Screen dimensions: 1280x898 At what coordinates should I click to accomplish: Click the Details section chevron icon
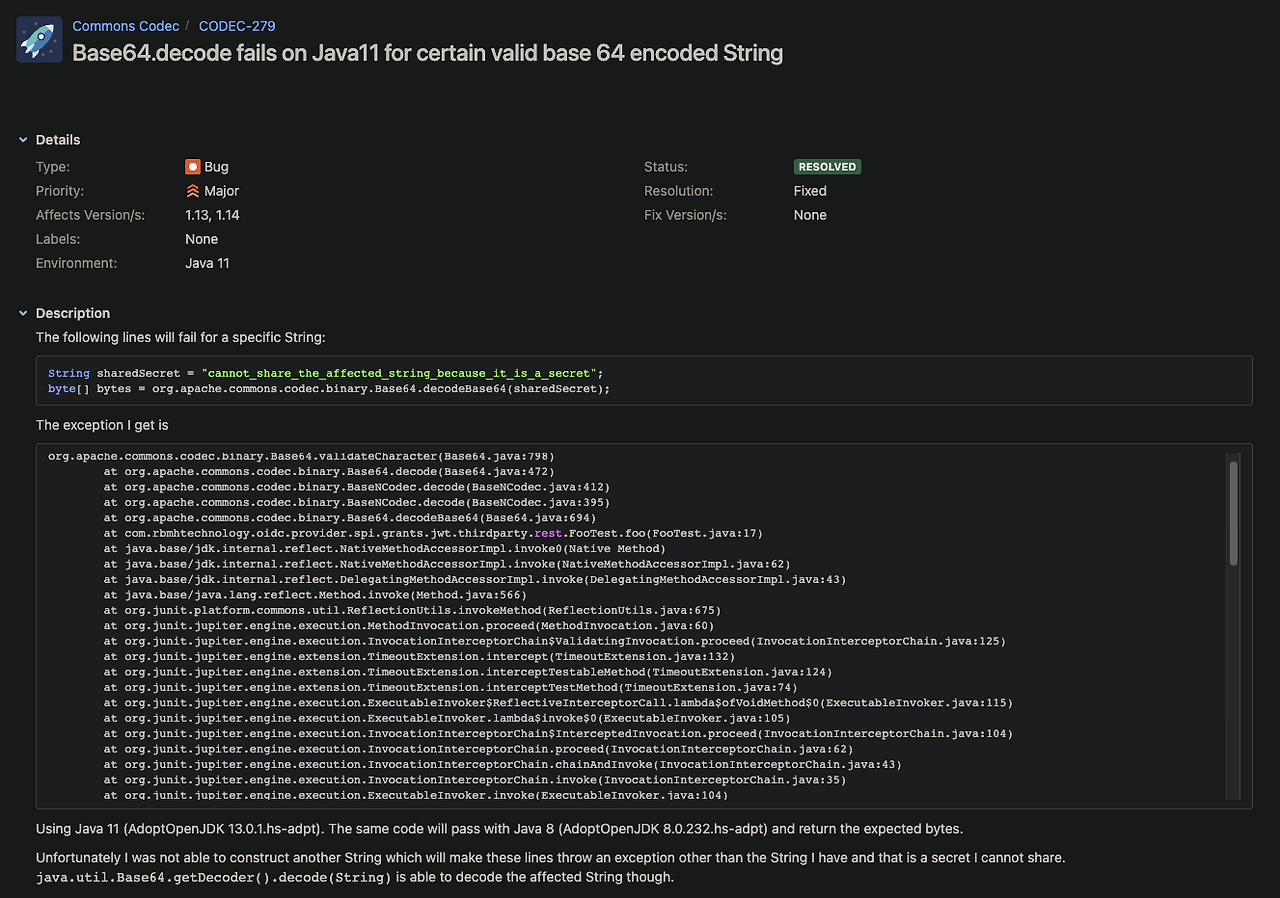click(22, 140)
